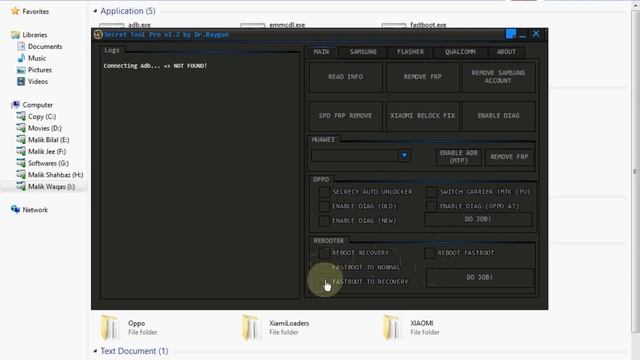
Task: Select the 'Connecting Adb... => NOT FOUND!' log line
Action: (x=155, y=66)
